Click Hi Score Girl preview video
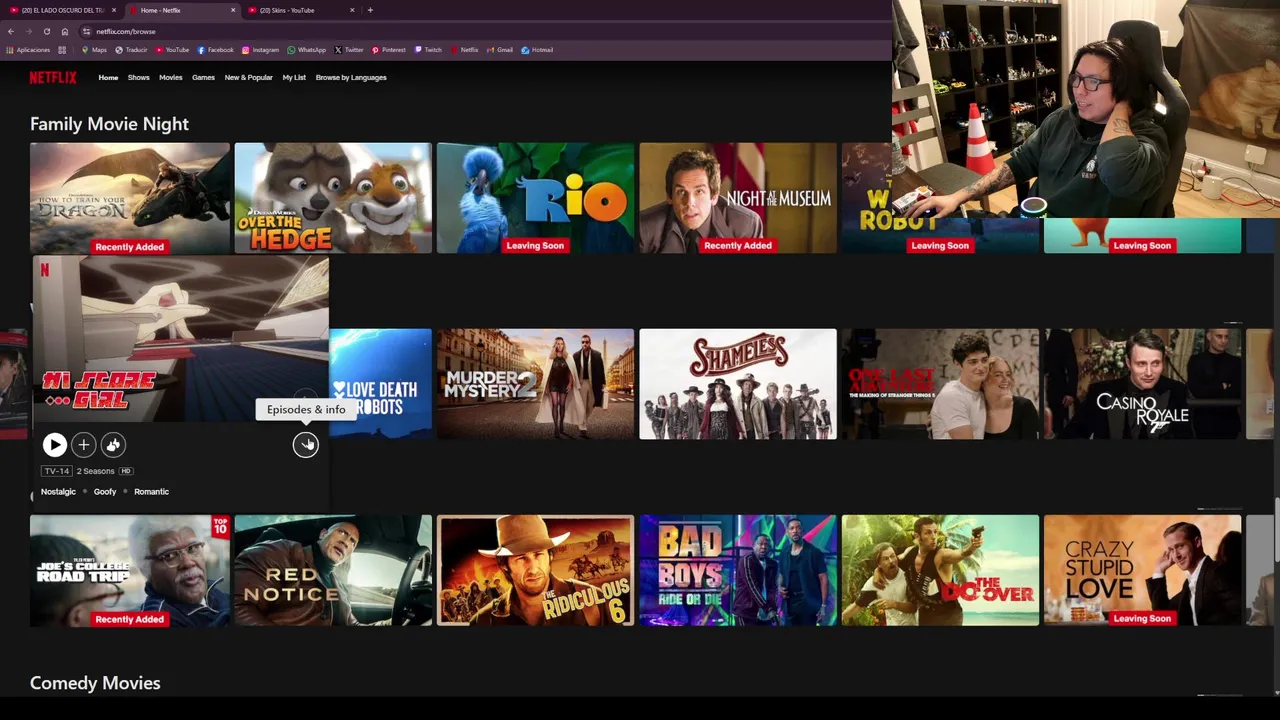This screenshot has height=720, width=1280. 181,339
